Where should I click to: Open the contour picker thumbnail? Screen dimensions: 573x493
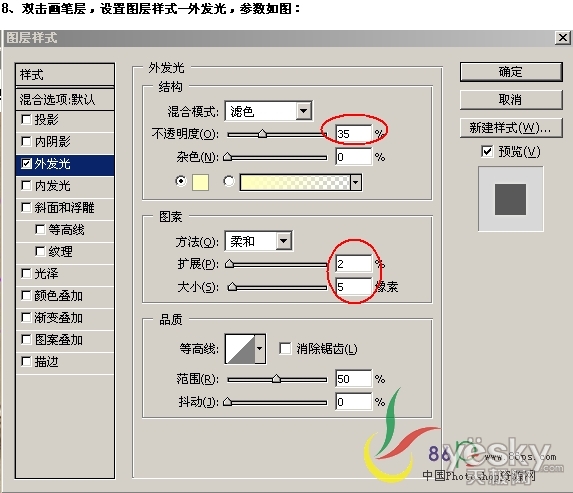240,349
